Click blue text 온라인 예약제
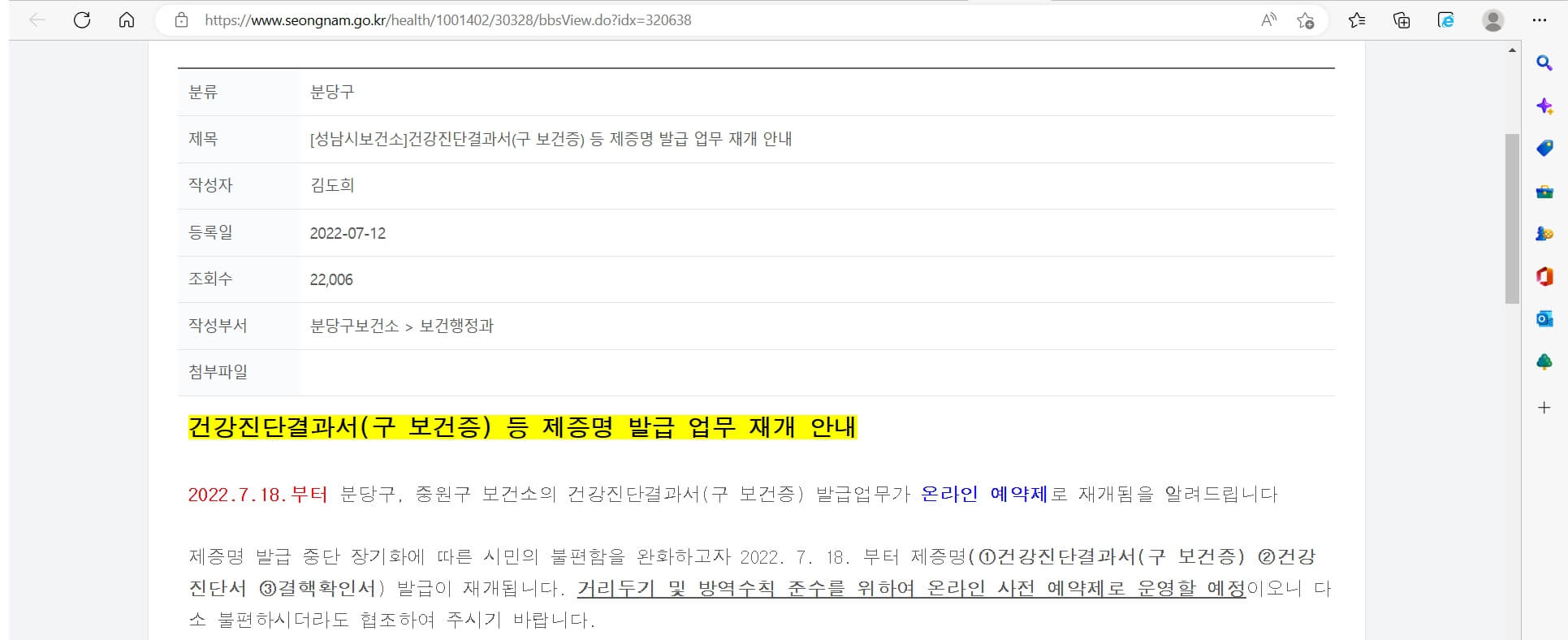The image size is (1568, 640). point(984,494)
